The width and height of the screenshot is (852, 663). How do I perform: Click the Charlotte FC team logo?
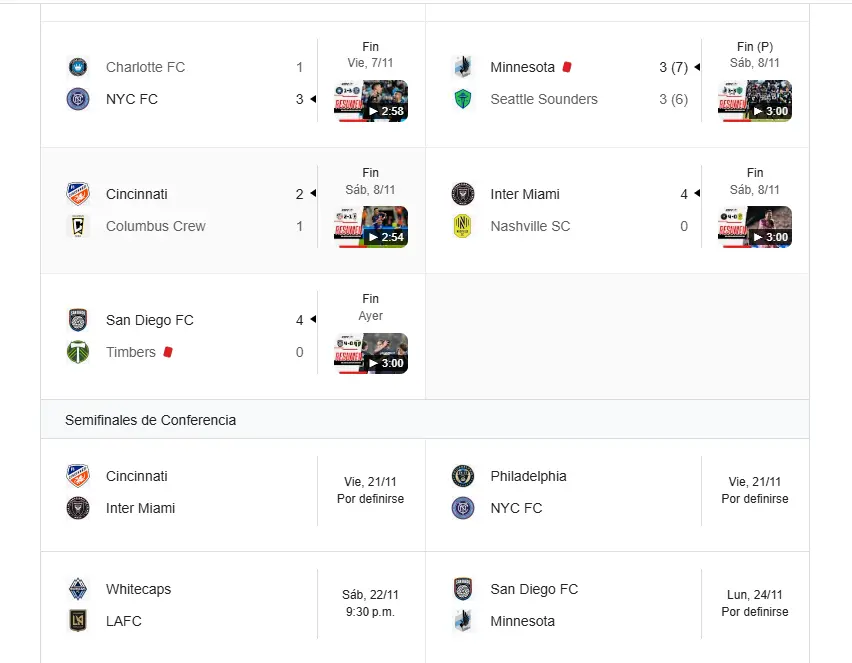[x=77, y=67]
